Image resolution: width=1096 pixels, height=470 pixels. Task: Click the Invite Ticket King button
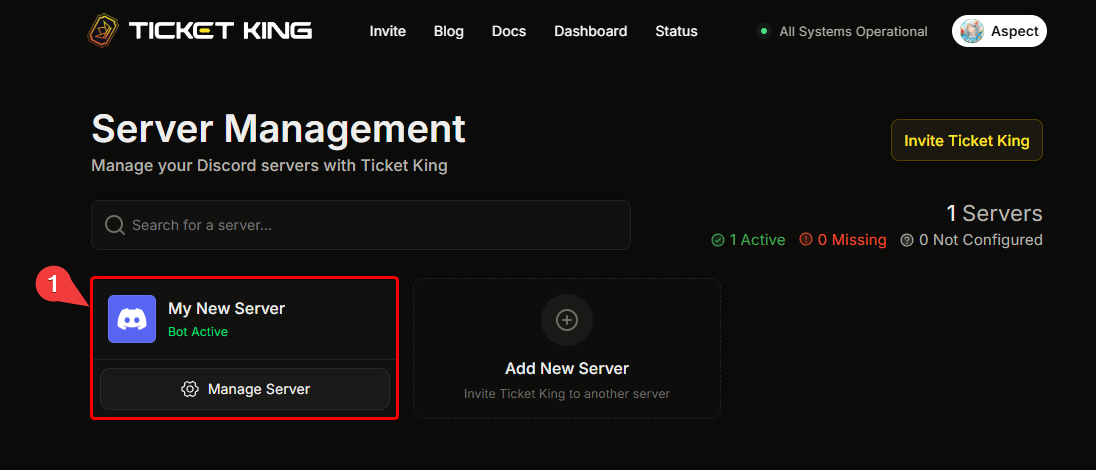pyautogui.click(x=967, y=140)
